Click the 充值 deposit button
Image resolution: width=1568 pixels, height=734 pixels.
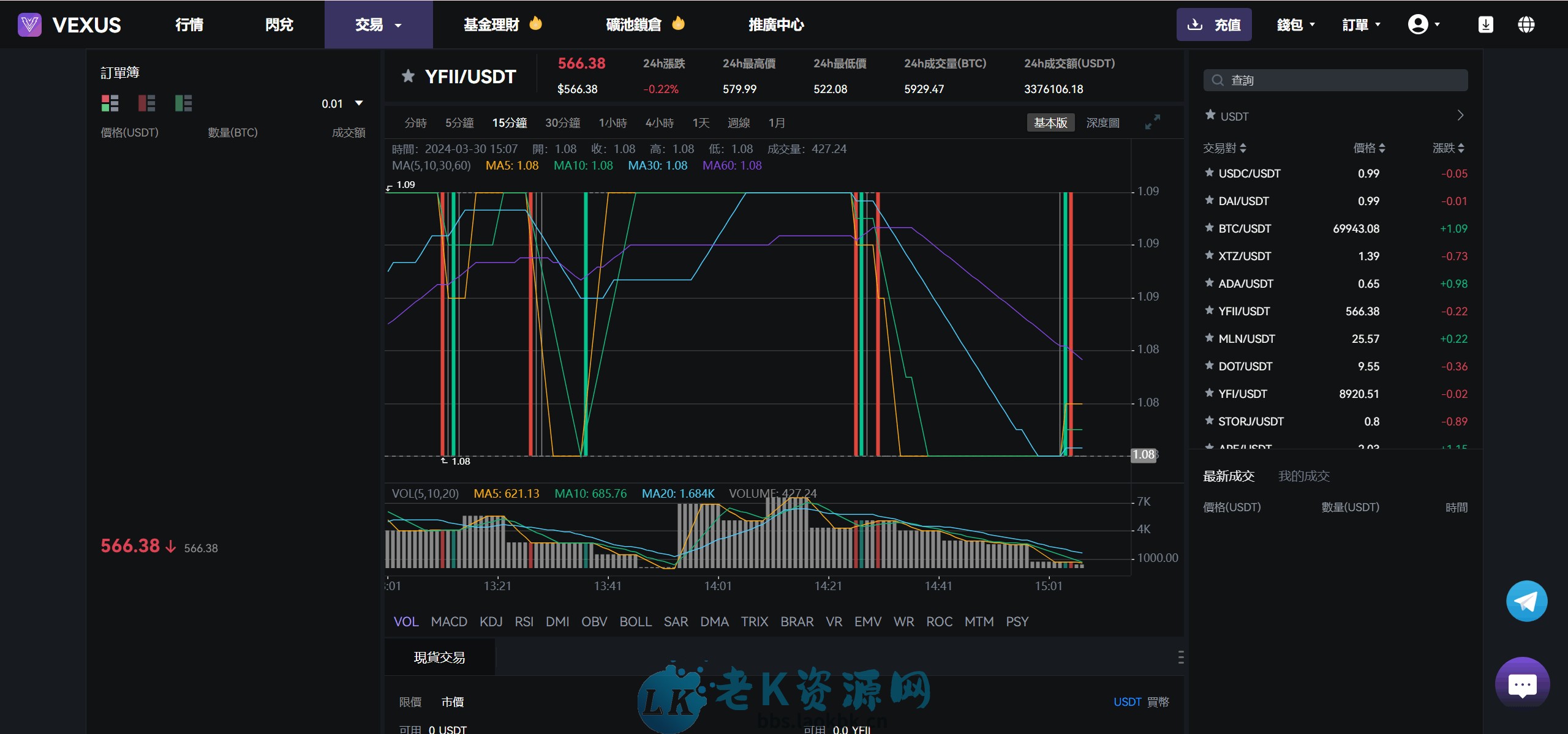tap(1215, 24)
